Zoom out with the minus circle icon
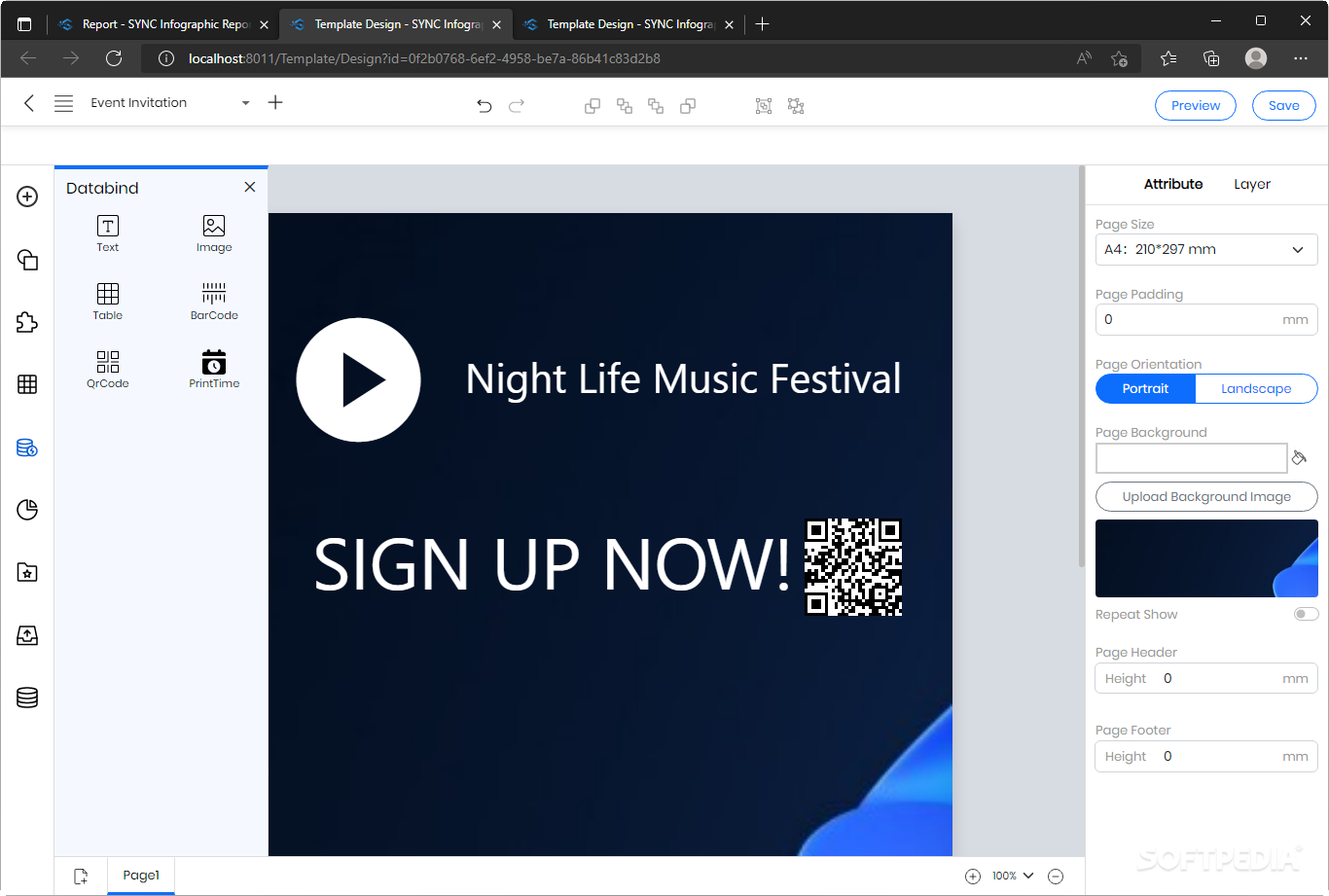1329x896 pixels. (x=1056, y=877)
